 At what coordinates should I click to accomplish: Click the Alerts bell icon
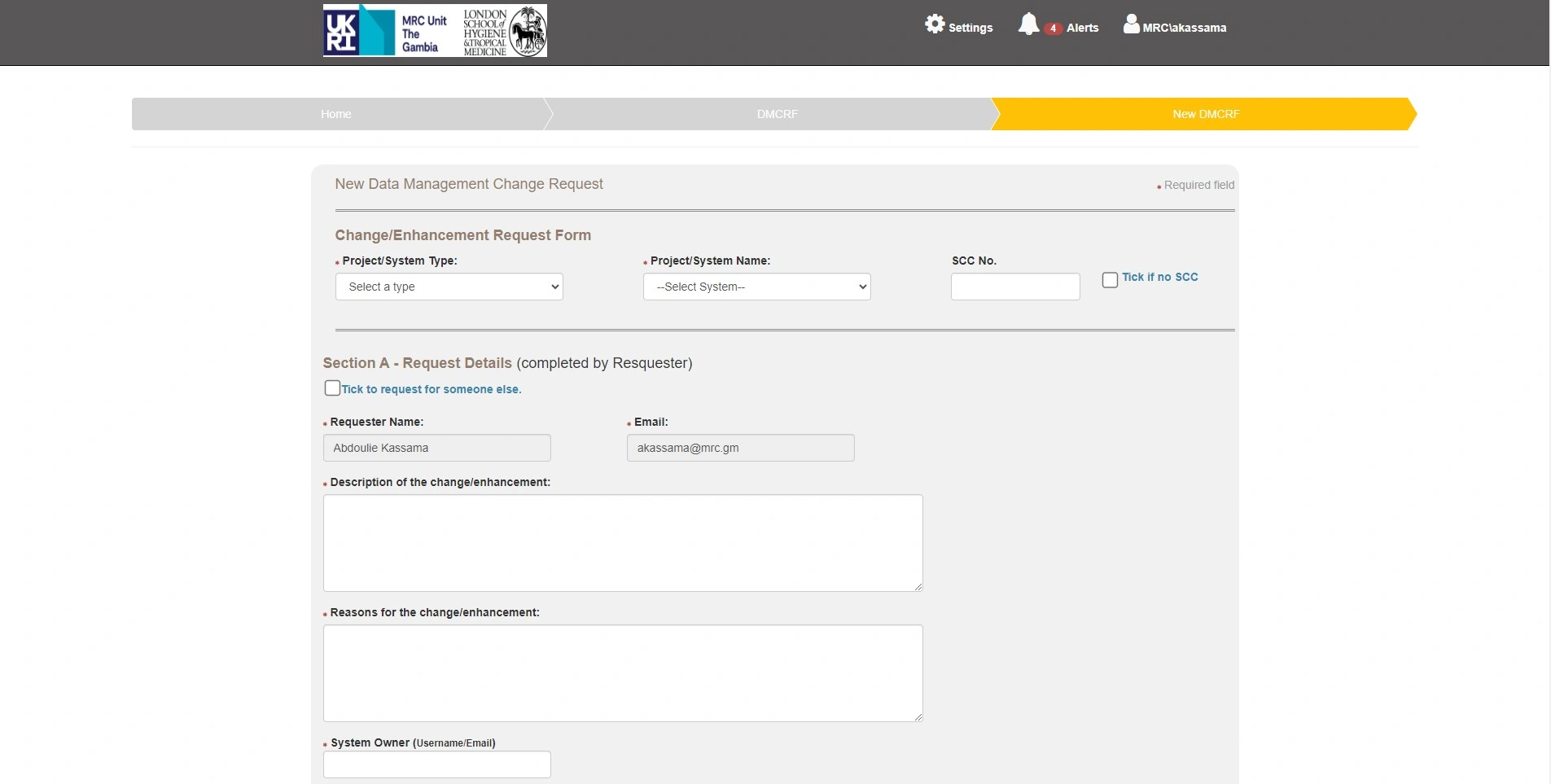click(x=1030, y=24)
